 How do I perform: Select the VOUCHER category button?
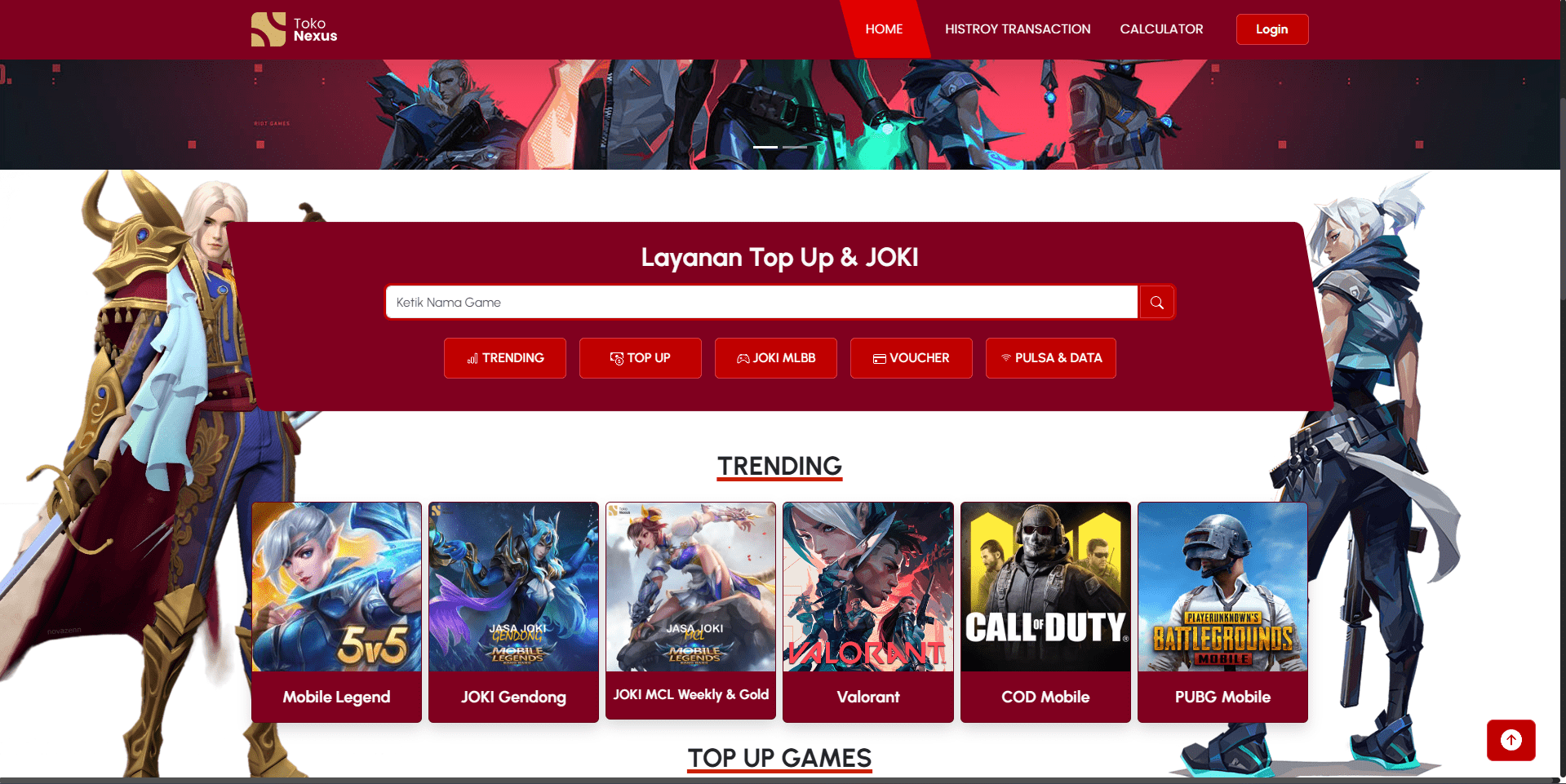click(912, 358)
